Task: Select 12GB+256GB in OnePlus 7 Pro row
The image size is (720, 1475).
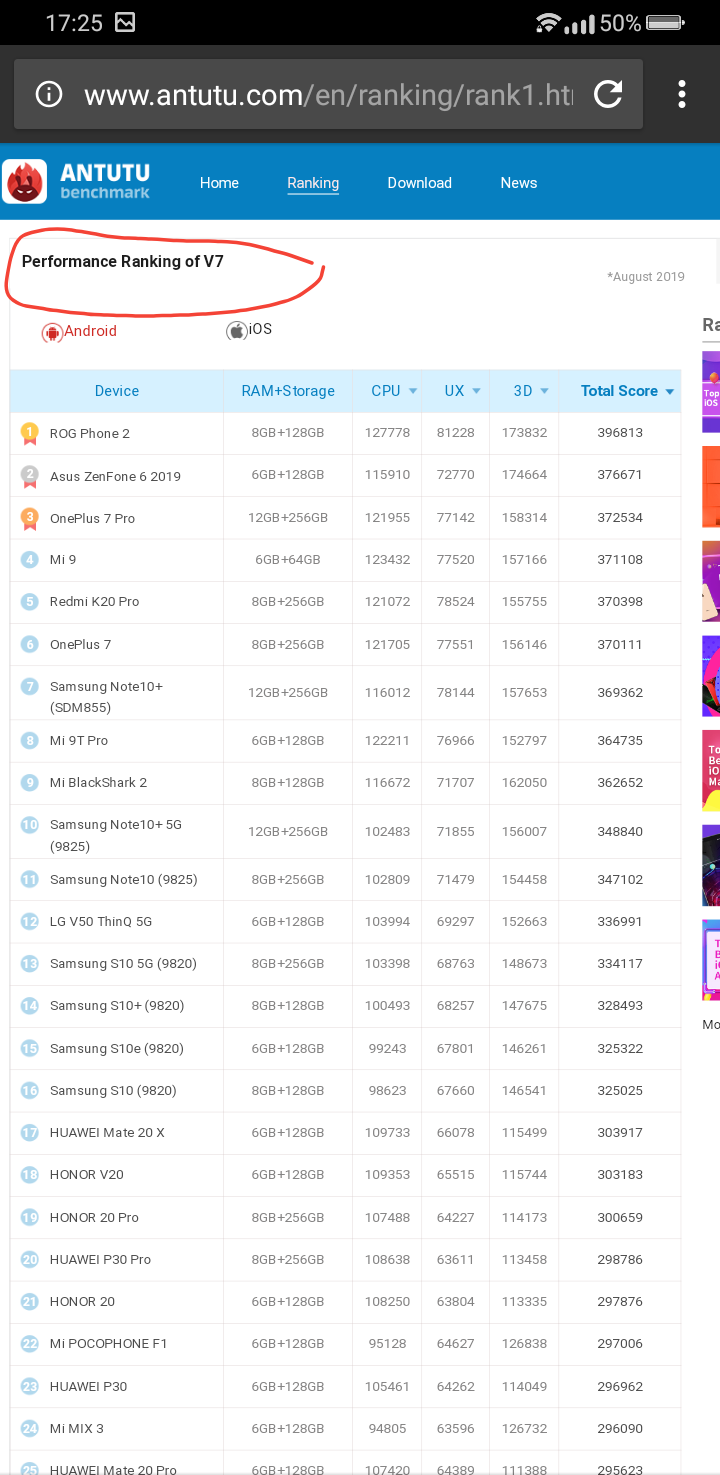Action: tap(288, 518)
